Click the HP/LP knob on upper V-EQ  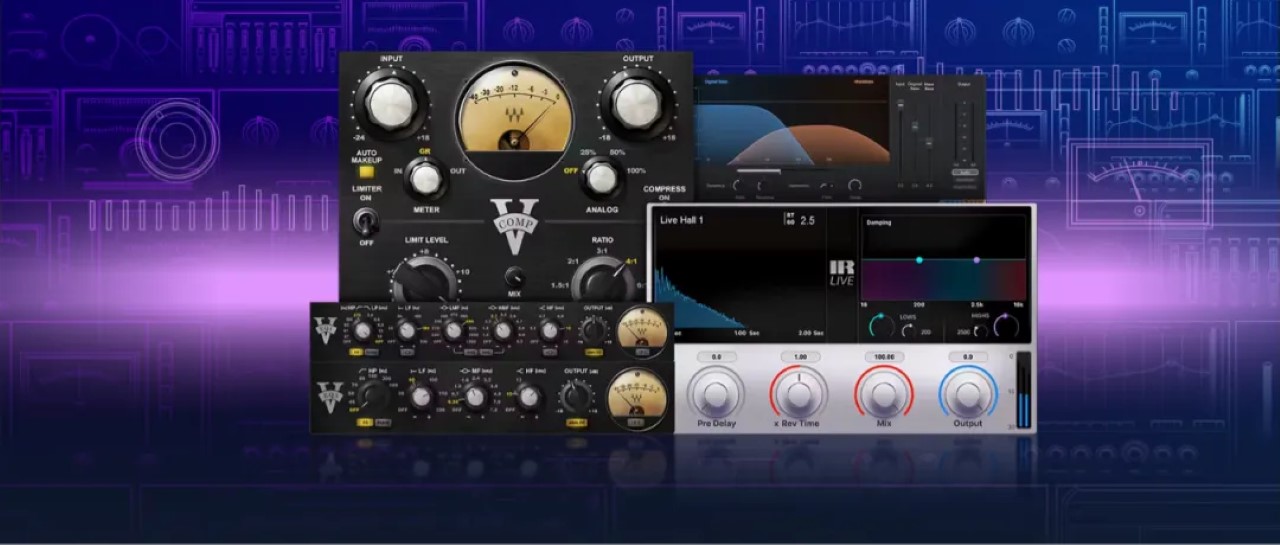(x=363, y=331)
